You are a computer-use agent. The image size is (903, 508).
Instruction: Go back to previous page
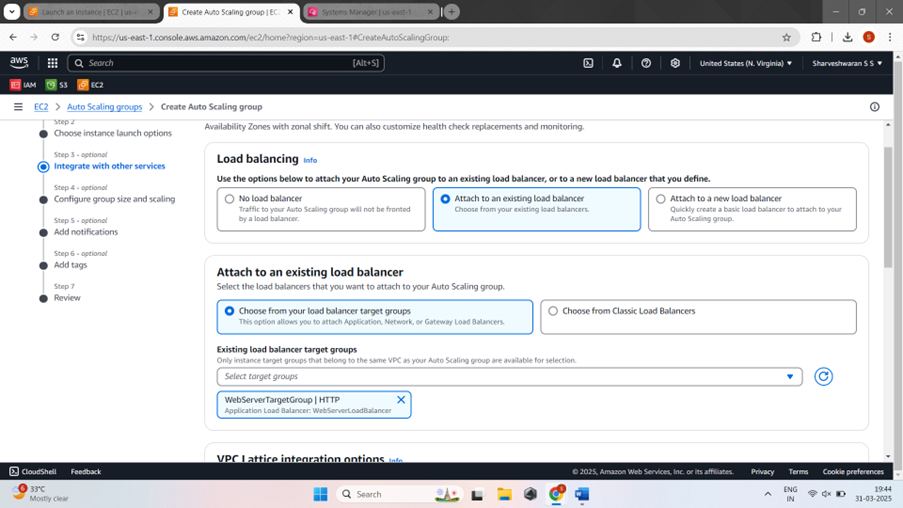[x=13, y=37]
